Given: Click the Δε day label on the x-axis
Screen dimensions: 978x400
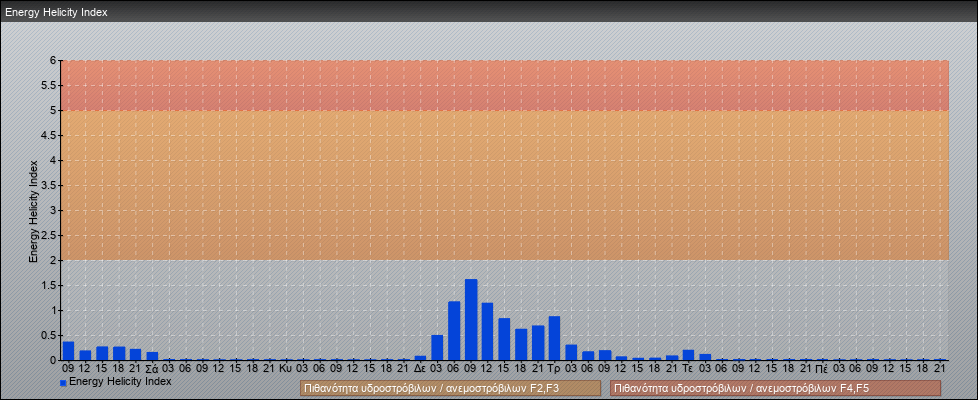Looking at the screenshot, I should tap(420, 368).
